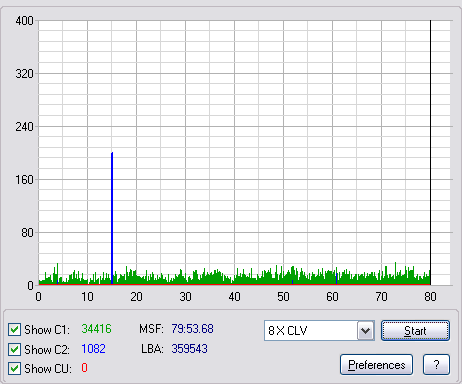
Task: Click the small blue C2 bar near 61
Action: [x=336, y=279]
